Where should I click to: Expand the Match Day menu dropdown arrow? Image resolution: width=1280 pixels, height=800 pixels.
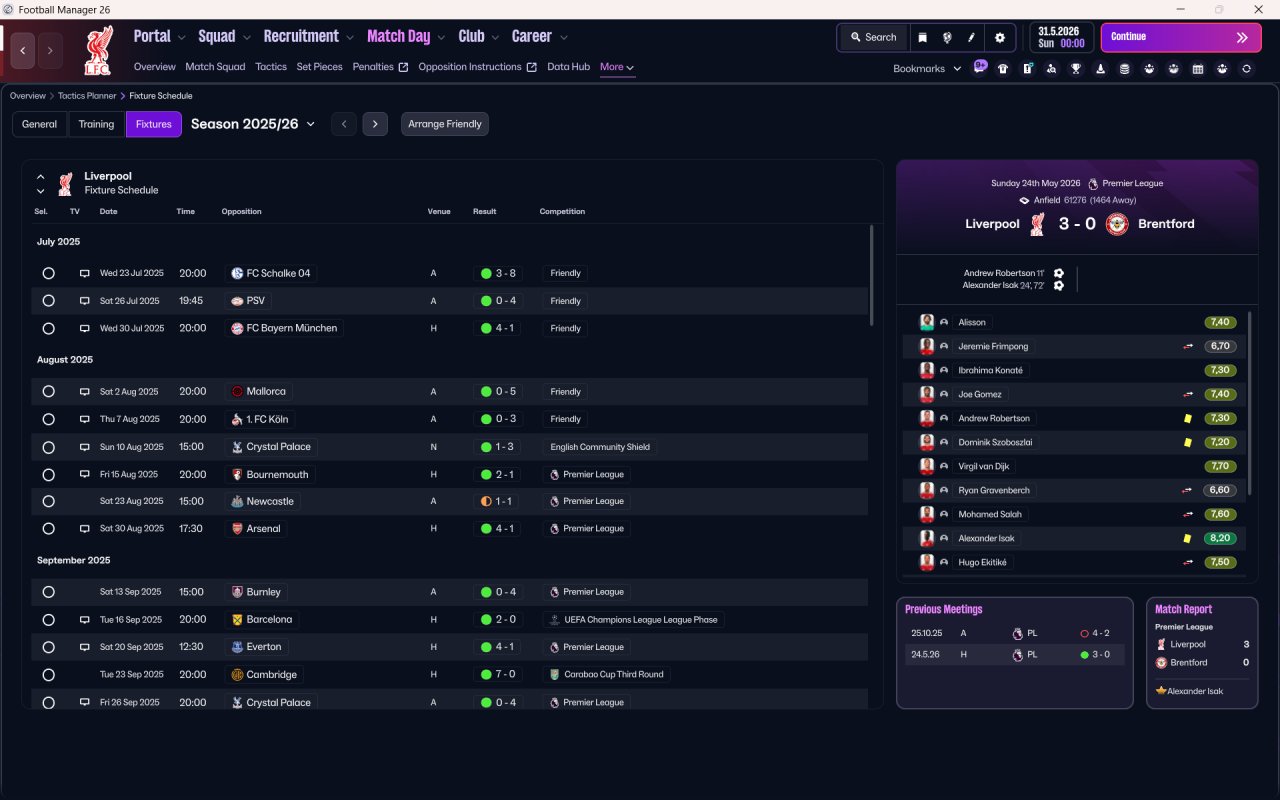(x=441, y=38)
